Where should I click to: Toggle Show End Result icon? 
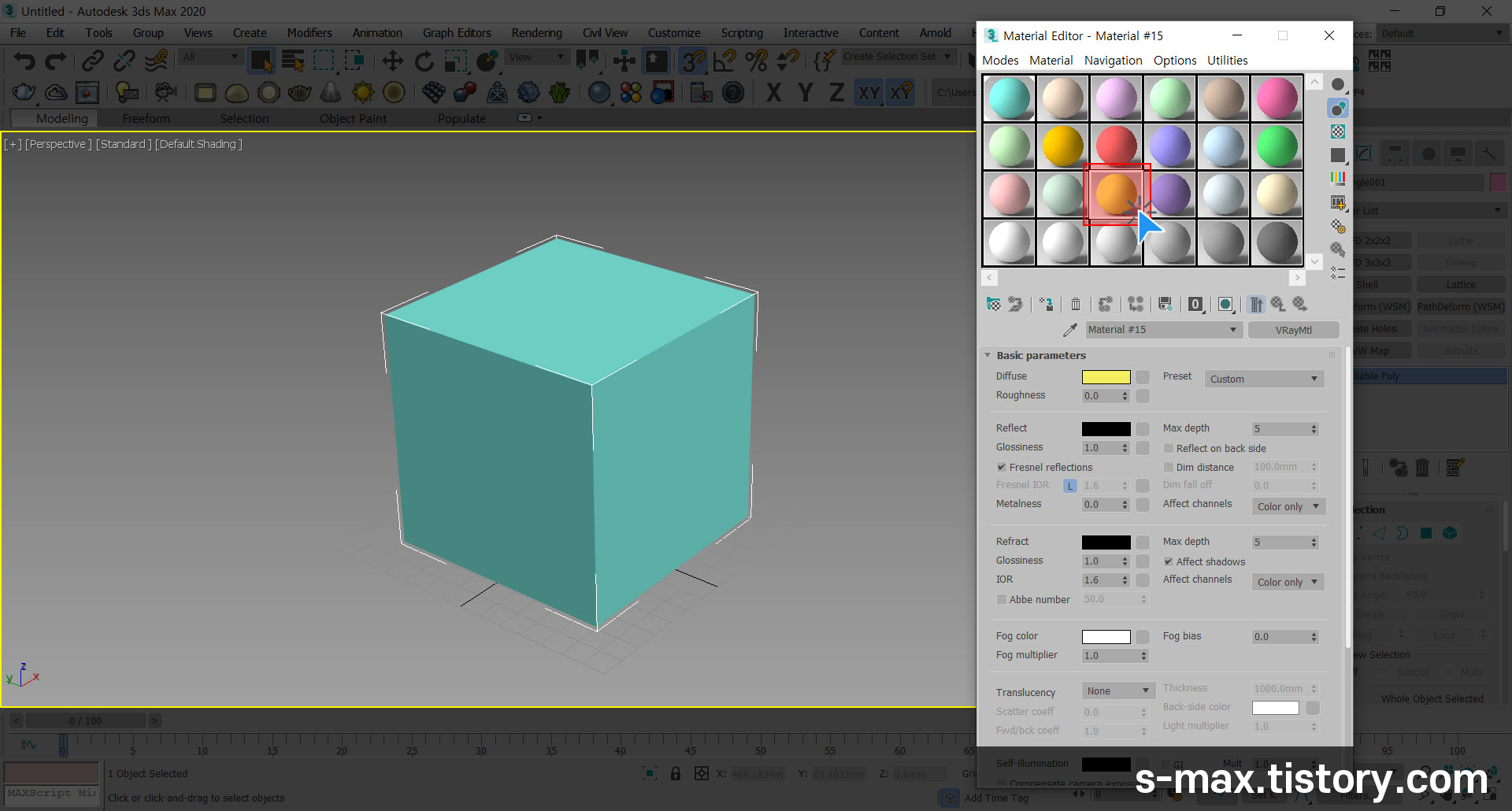click(x=1256, y=304)
